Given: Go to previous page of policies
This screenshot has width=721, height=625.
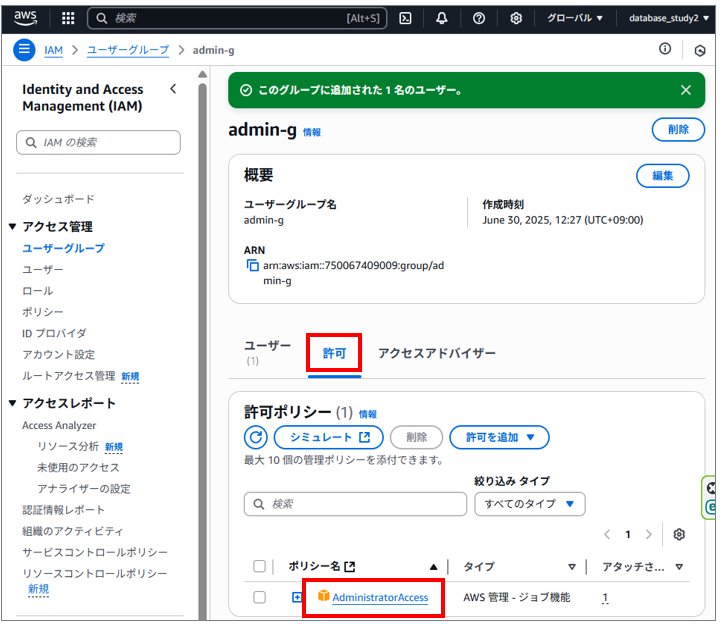Looking at the screenshot, I should pos(607,534).
